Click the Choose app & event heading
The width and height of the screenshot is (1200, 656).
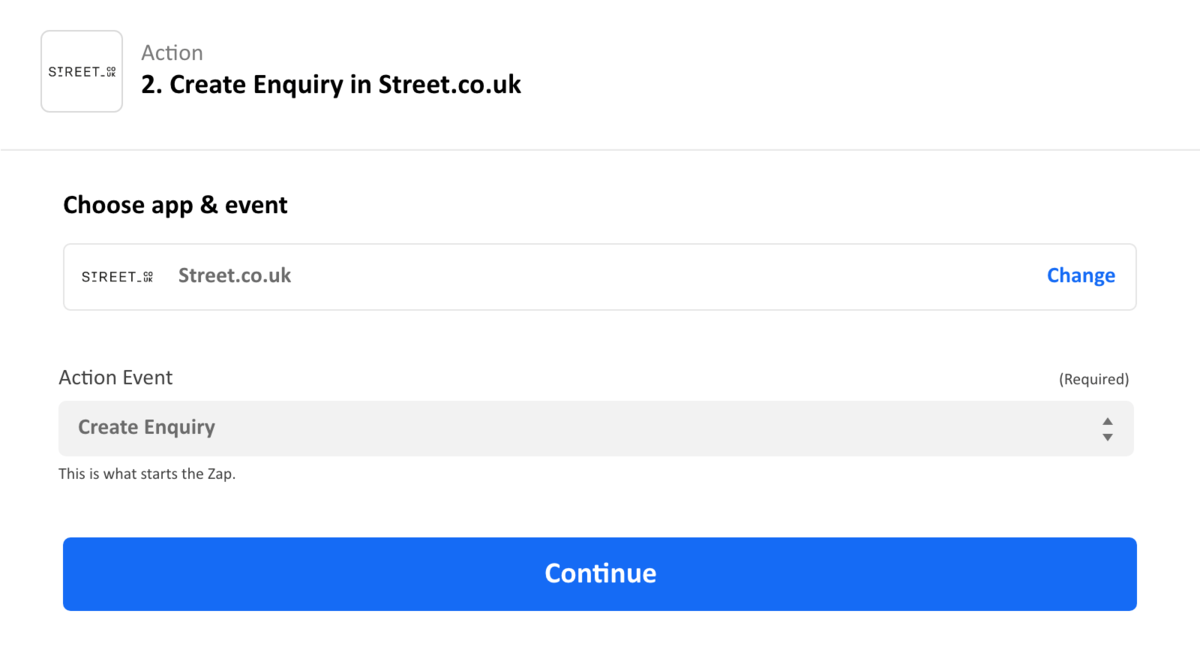(175, 204)
